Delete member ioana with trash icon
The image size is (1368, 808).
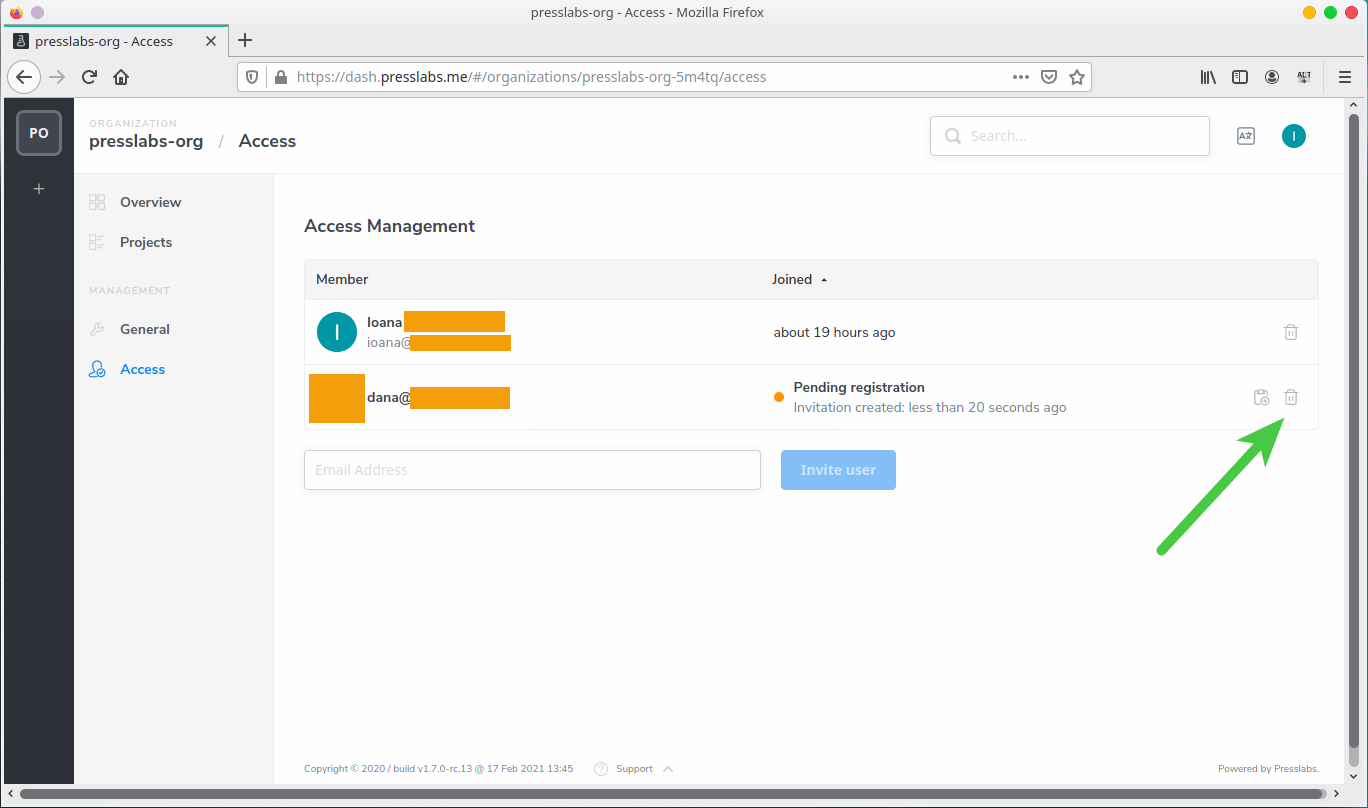(1291, 332)
